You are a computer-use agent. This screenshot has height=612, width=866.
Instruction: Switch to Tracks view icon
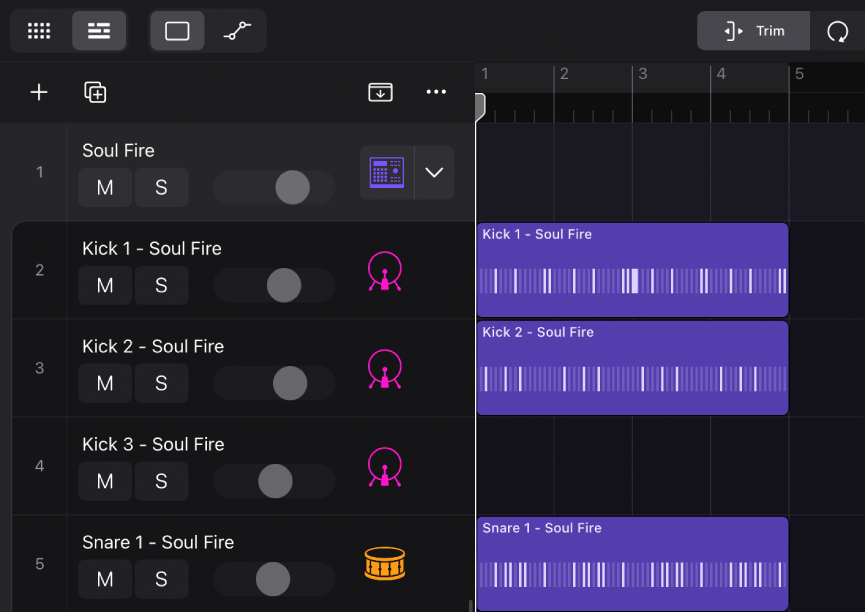[x=99, y=30]
